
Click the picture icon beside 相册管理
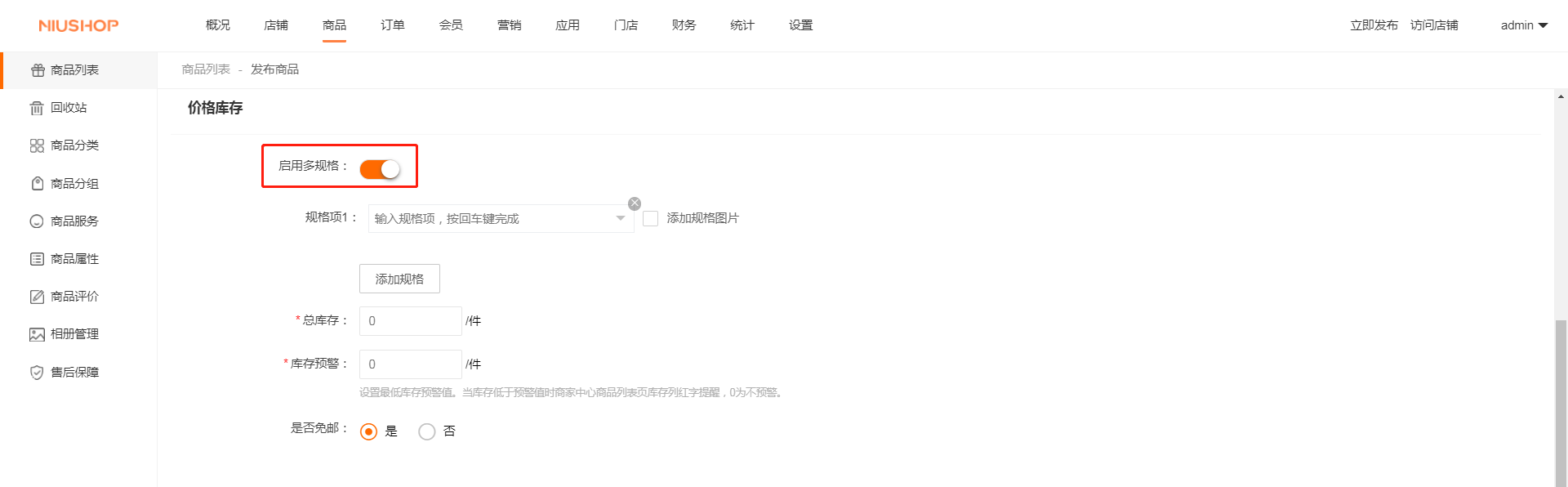point(37,334)
